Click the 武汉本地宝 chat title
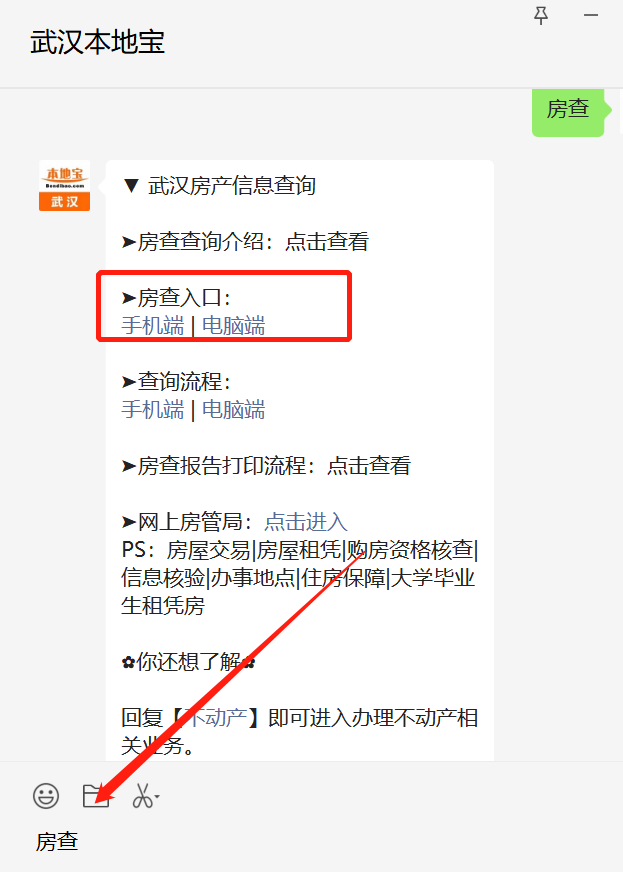The image size is (623, 872). [98, 42]
